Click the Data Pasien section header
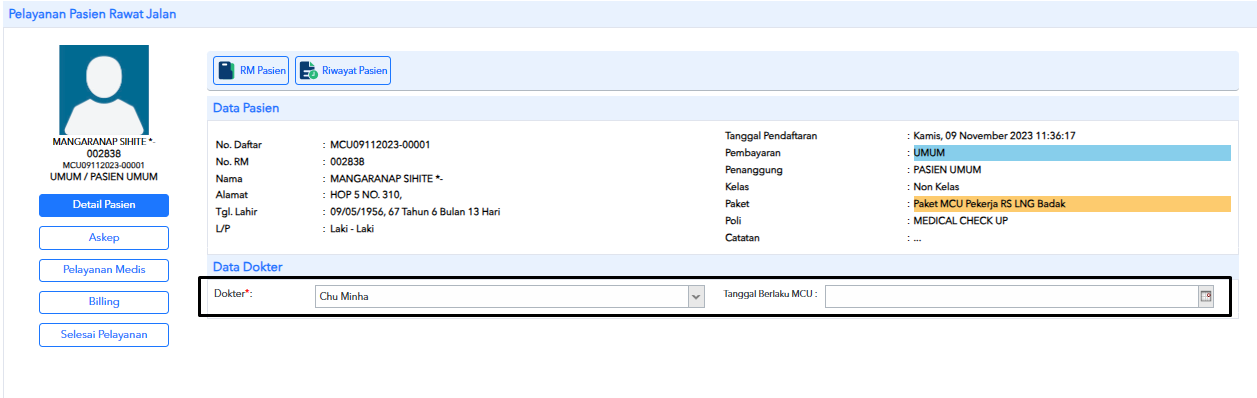Viewport: 1257px width, 398px height. (246, 108)
